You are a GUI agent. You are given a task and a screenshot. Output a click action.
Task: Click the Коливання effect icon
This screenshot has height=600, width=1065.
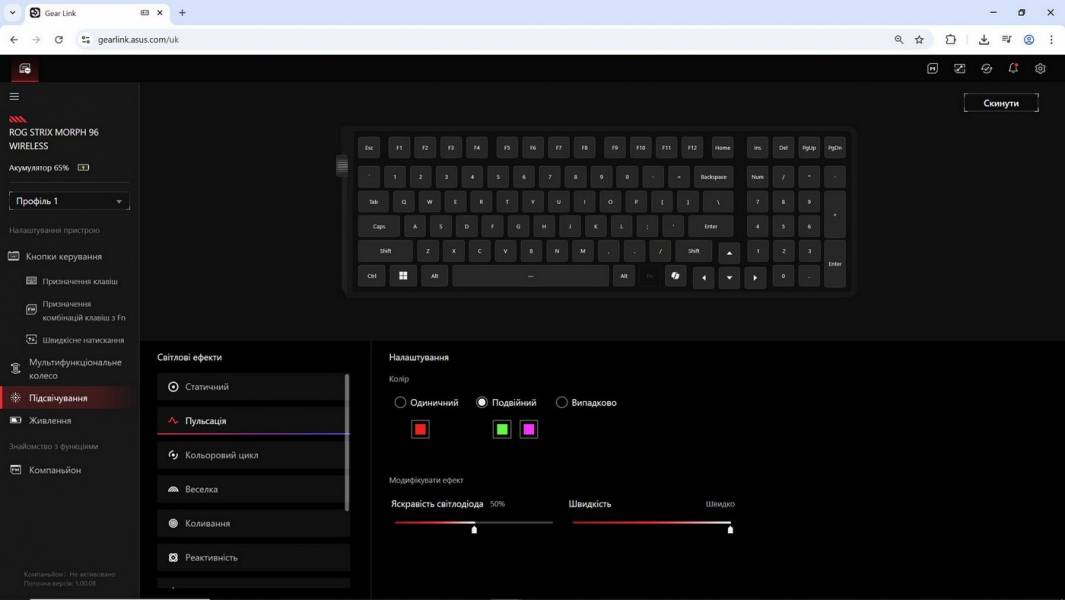pos(173,523)
